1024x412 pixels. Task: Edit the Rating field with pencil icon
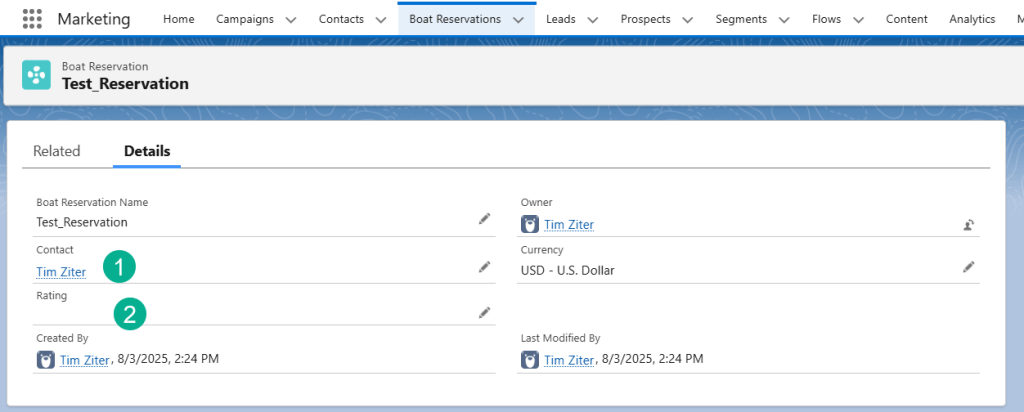point(484,313)
